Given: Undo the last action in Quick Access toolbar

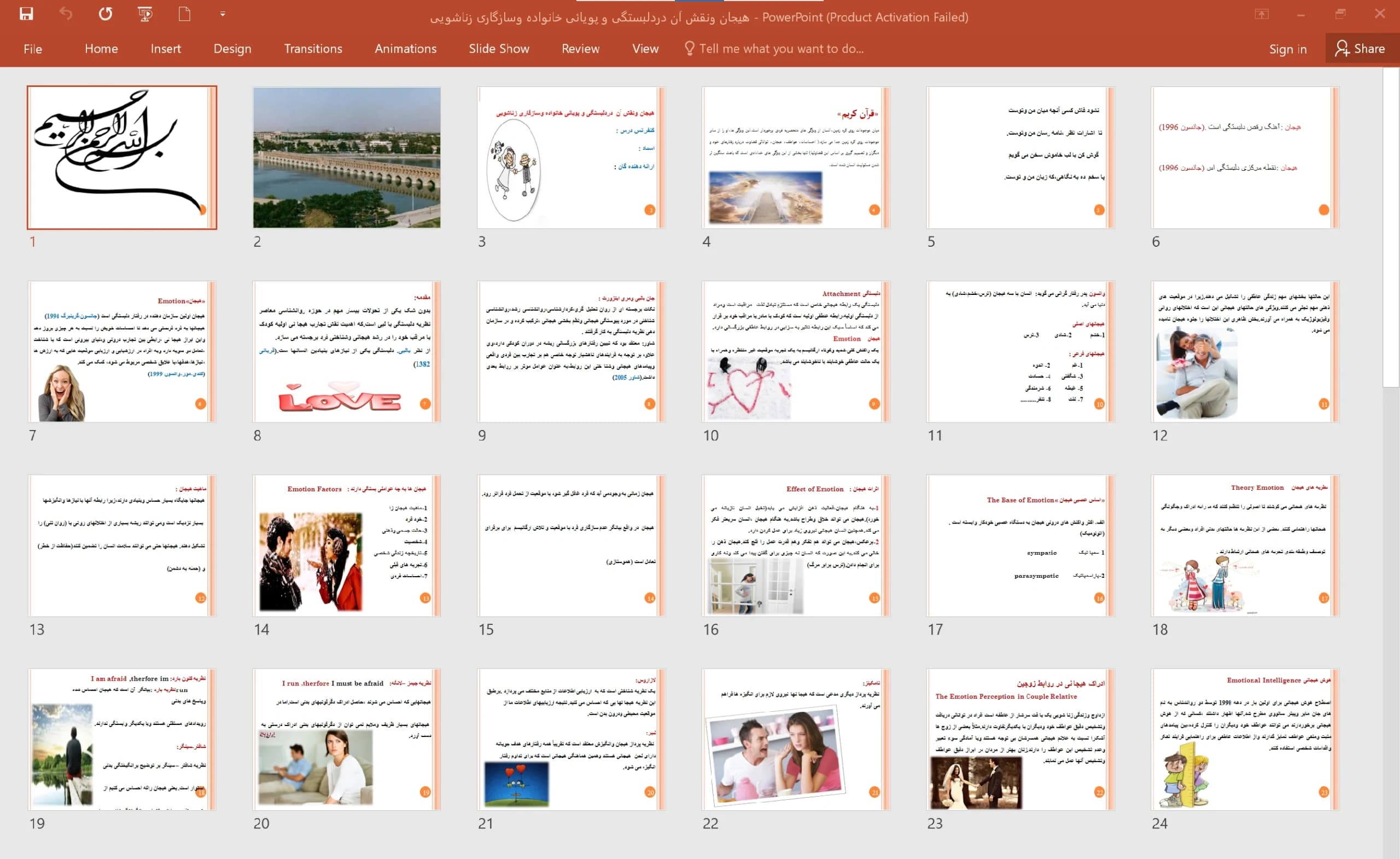Looking at the screenshot, I should pyautogui.click(x=66, y=14).
